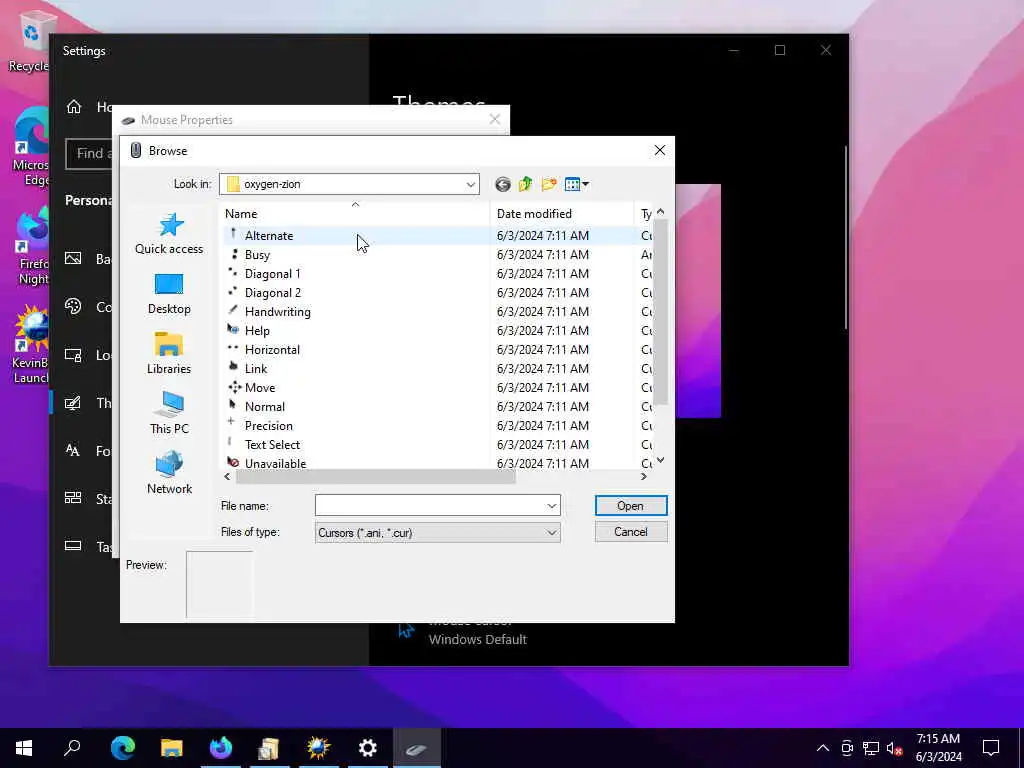Expand the File name dropdown arrow
Image resolution: width=1024 pixels, height=768 pixels.
(x=552, y=505)
